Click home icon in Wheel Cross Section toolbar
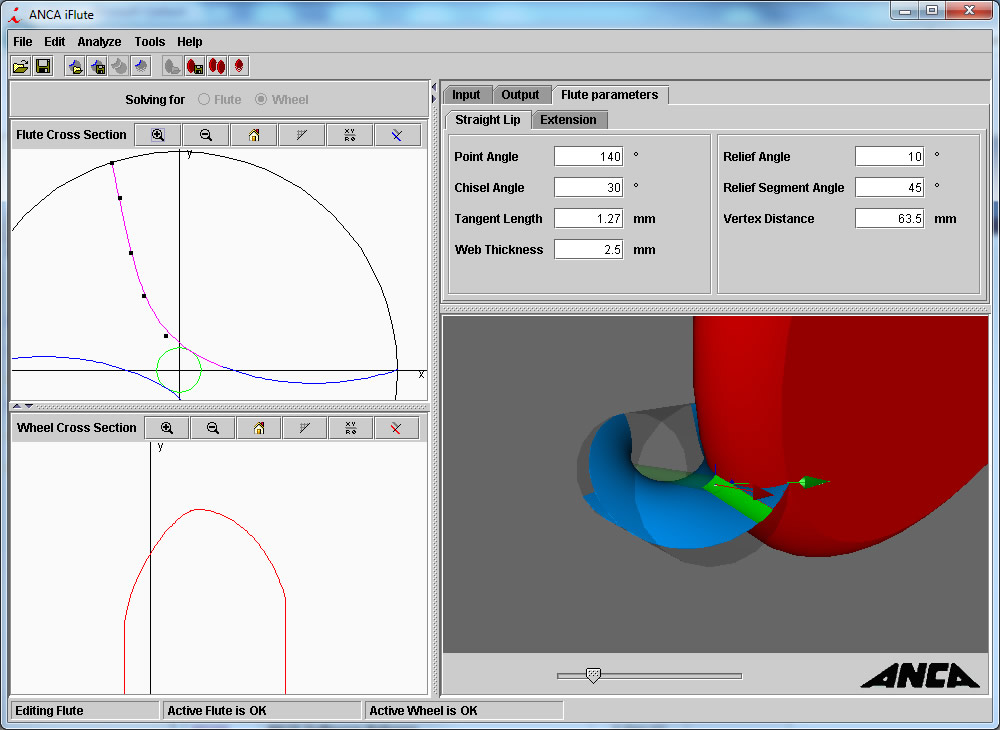This screenshot has height=730, width=1000. [x=259, y=428]
